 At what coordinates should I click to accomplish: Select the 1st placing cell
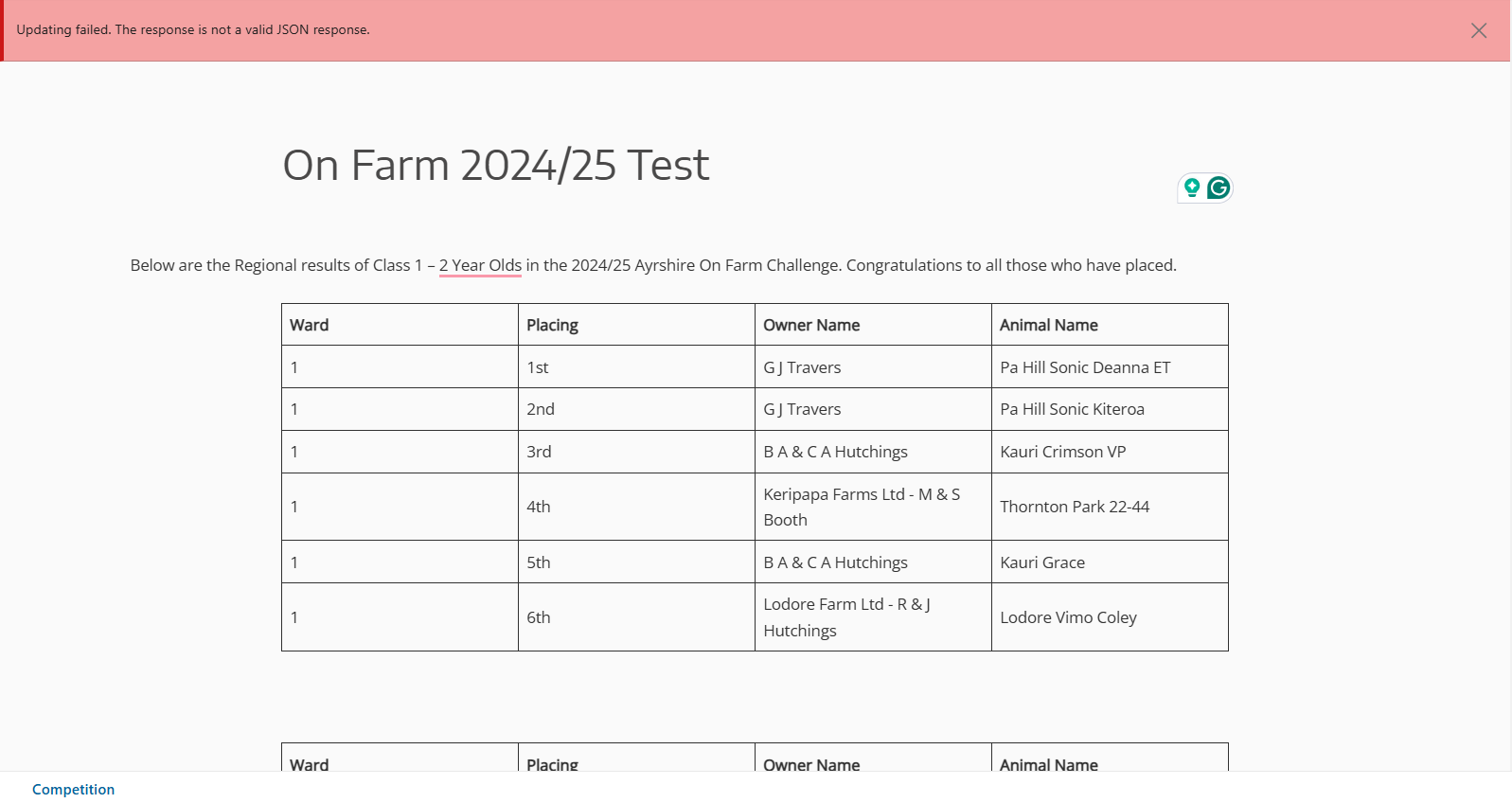pyautogui.click(x=636, y=366)
